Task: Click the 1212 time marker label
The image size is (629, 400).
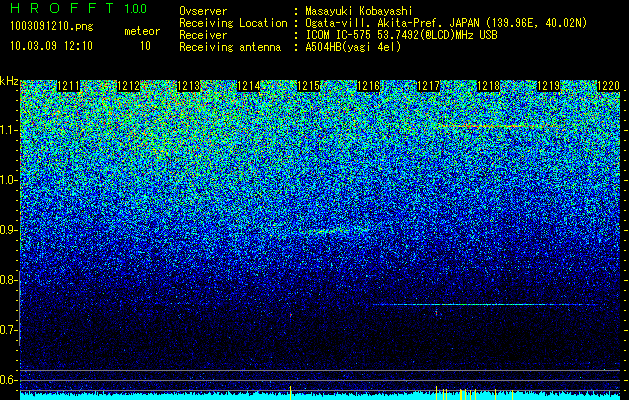Action: (x=129, y=86)
